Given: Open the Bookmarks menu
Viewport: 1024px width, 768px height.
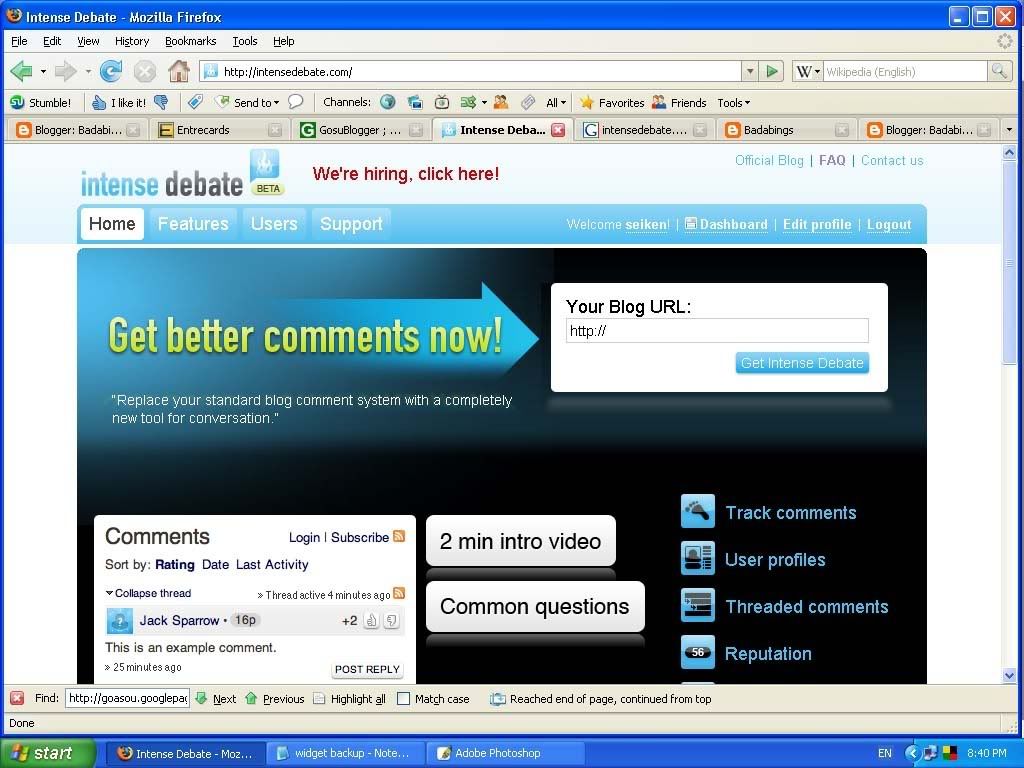Looking at the screenshot, I should point(190,41).
